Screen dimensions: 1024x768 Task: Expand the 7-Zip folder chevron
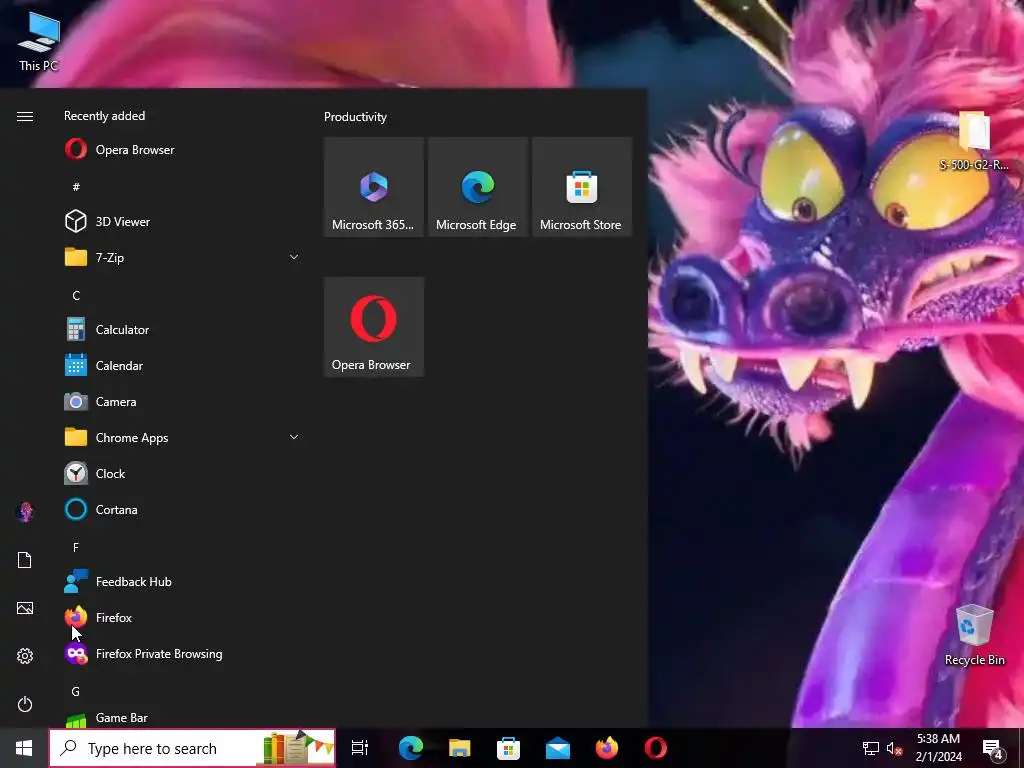coord(294,257)
